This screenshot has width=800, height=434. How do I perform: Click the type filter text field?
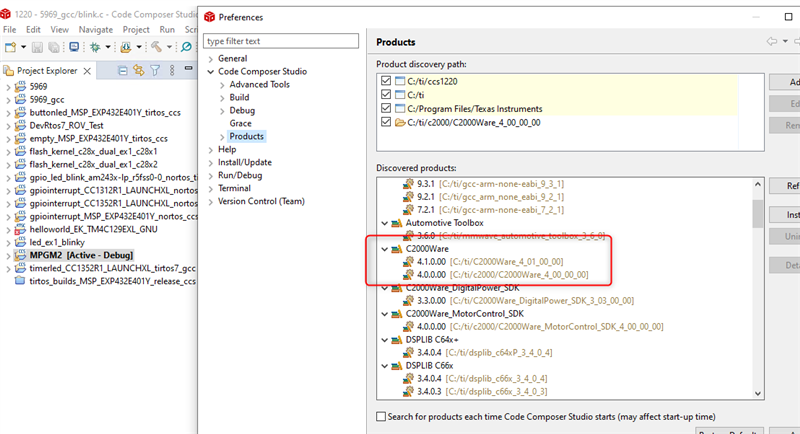coord(281,41)
